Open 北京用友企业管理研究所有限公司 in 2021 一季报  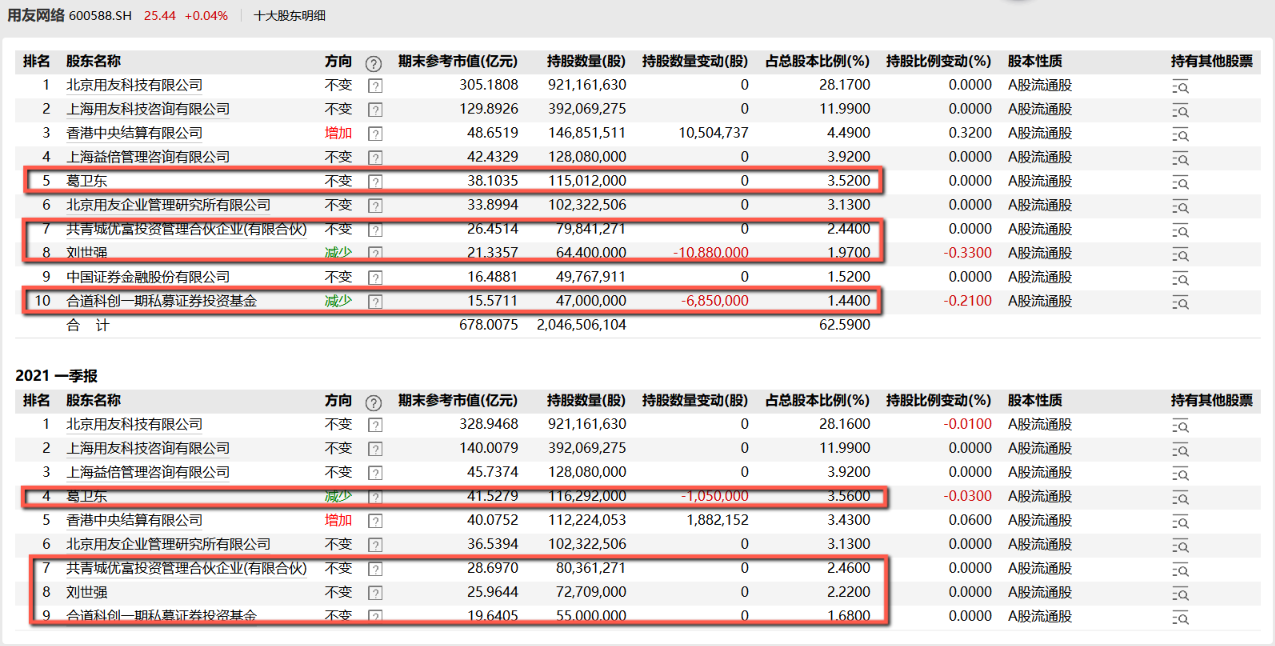(x=168, y=544)
